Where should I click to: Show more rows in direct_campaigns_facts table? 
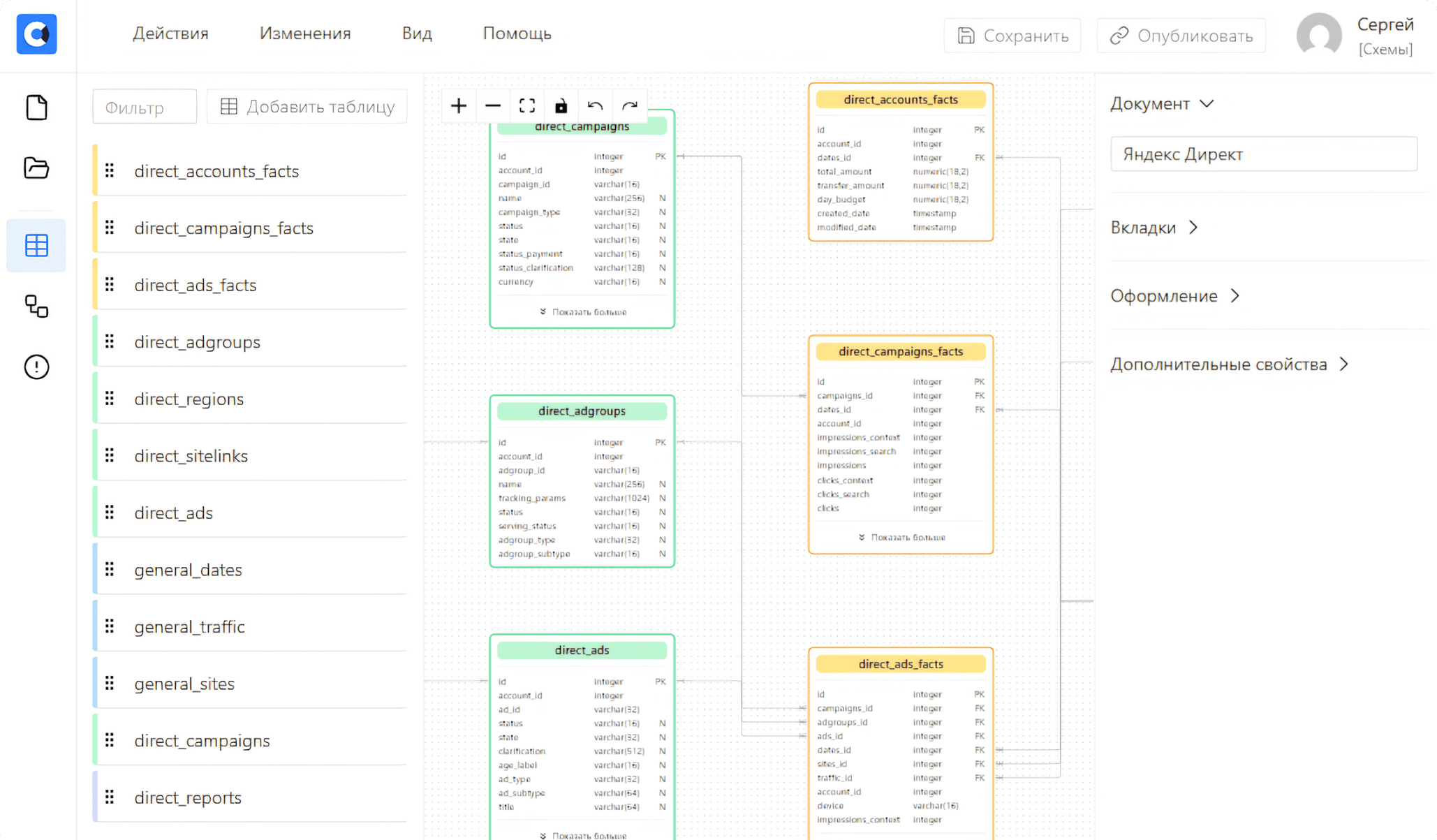pyautogui.click(x=901, y=538)
